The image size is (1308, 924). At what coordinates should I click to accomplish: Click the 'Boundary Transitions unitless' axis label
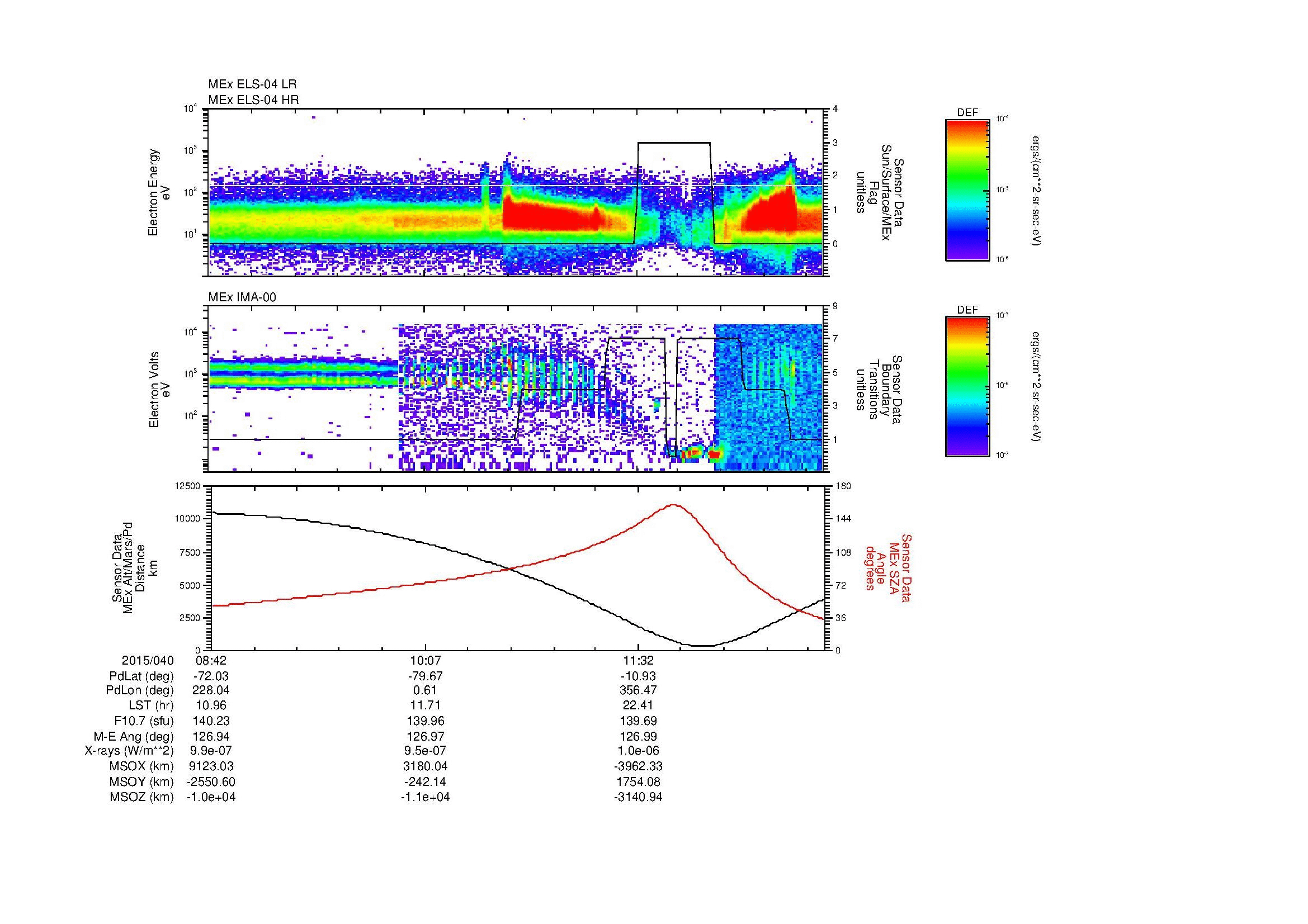[879, 390]
